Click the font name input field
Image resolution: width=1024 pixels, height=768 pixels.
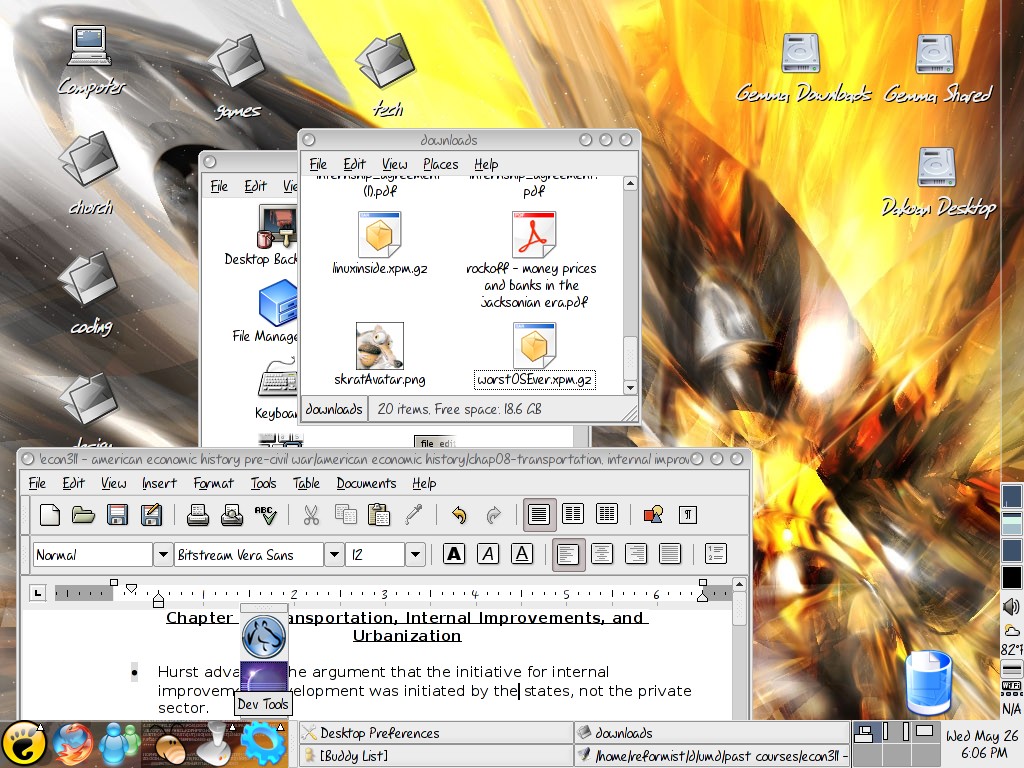[249, 554]
